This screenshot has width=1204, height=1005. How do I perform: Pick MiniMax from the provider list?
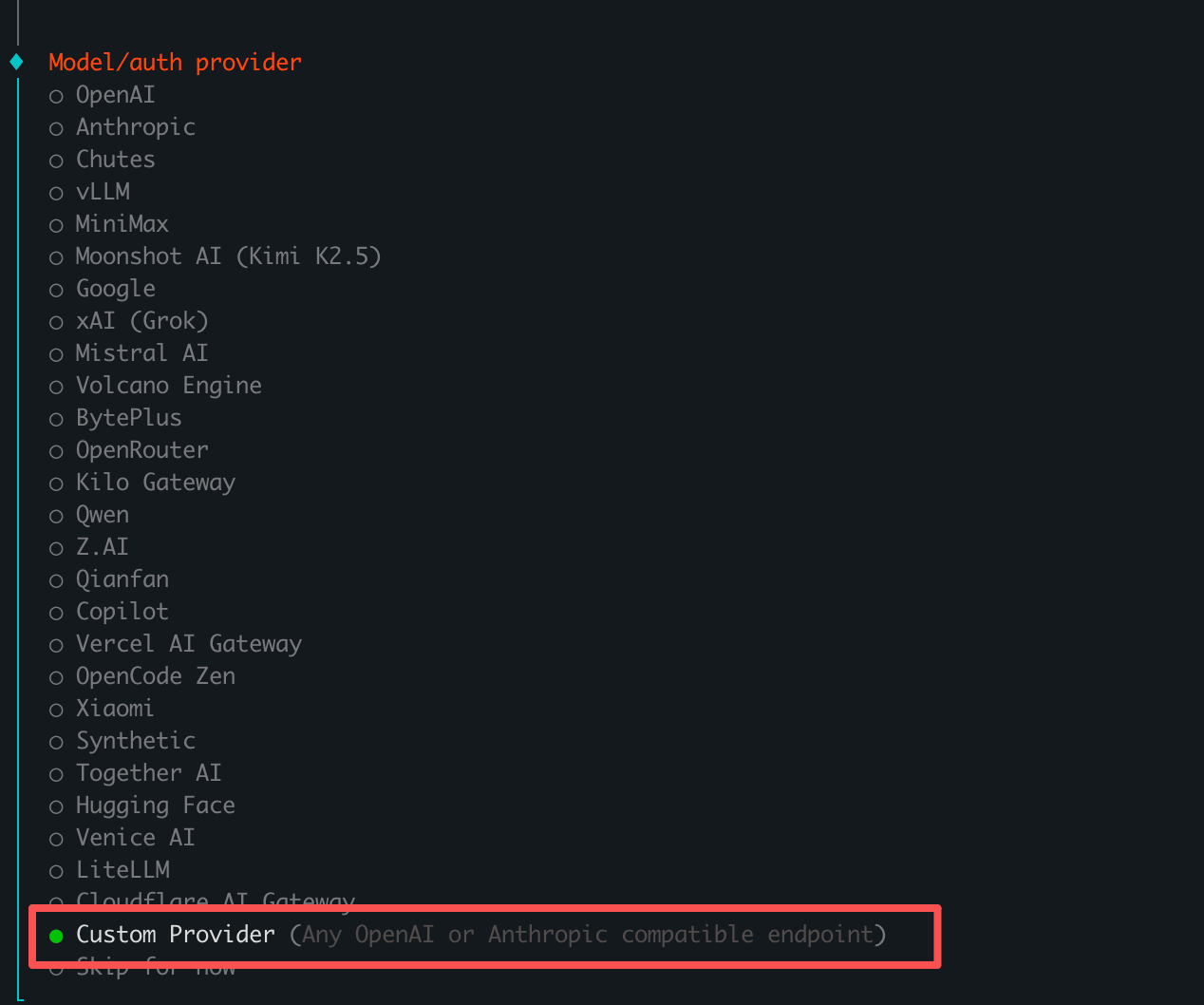click(x=122, y=224)
